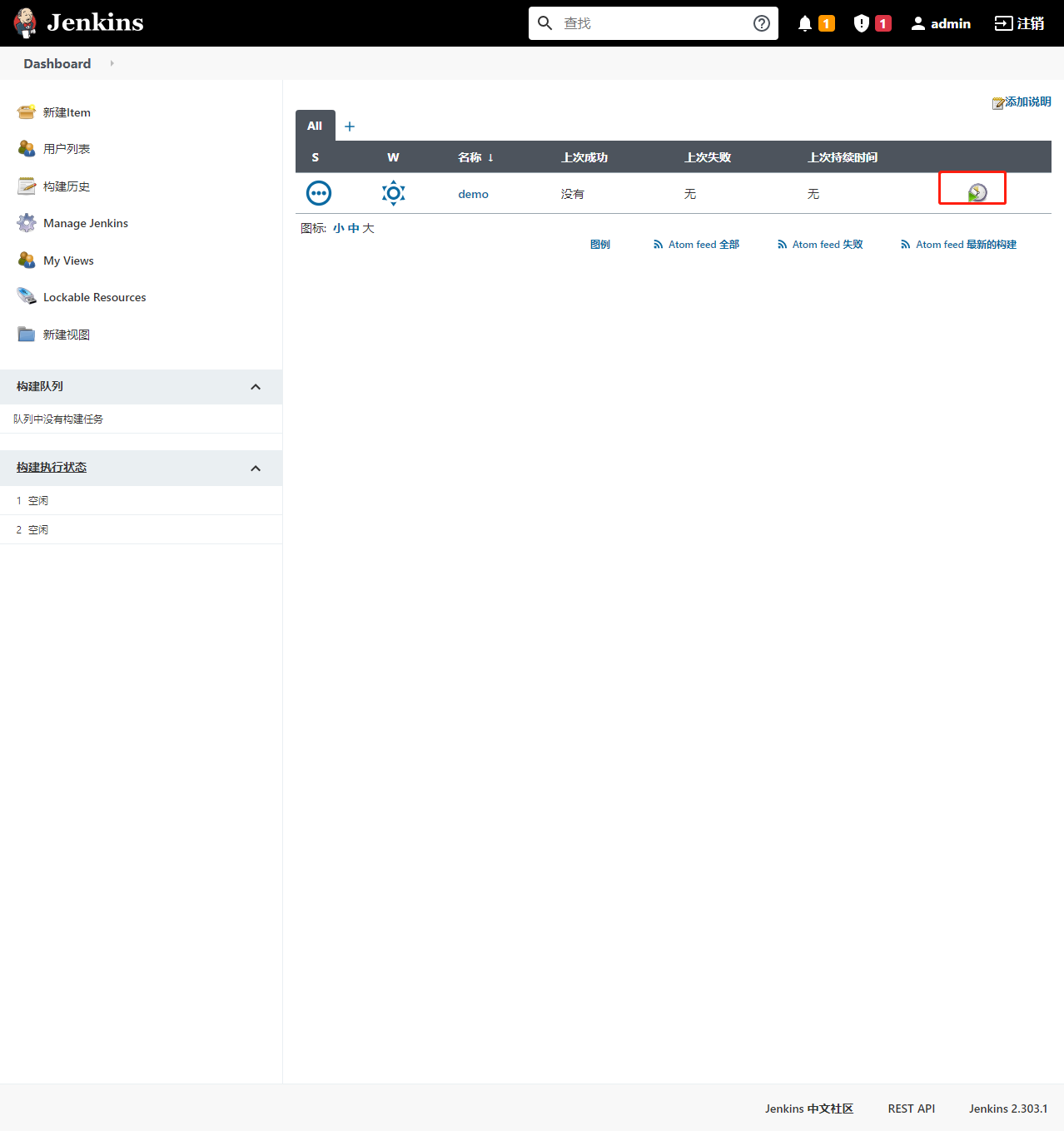Open the 图例 legend link
The width and height of the screenshot is (1064, 1131).
click(600, 244)
